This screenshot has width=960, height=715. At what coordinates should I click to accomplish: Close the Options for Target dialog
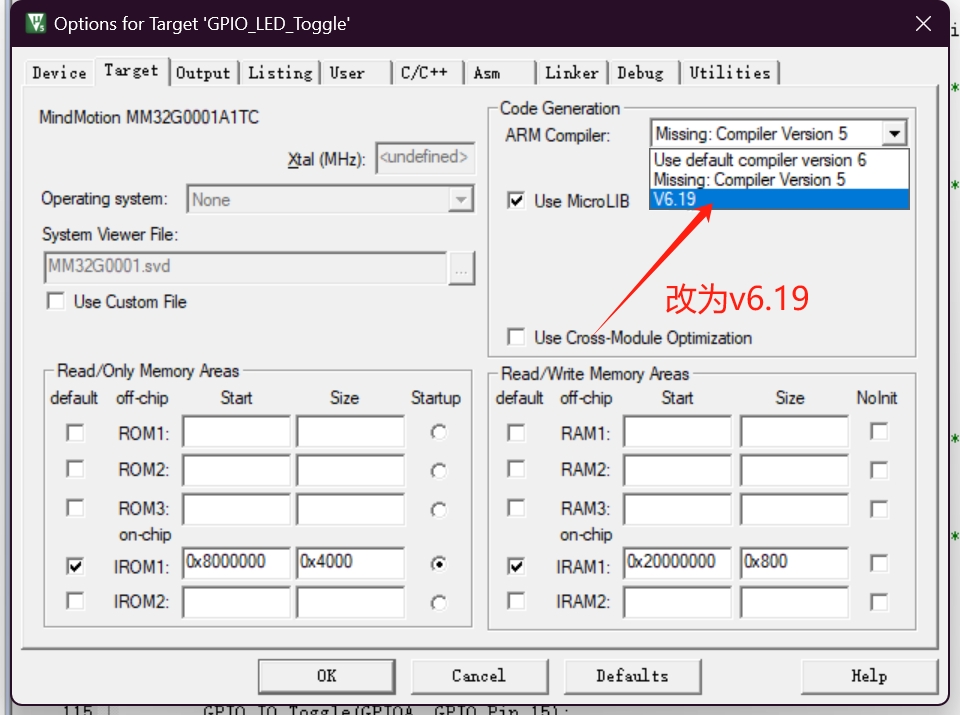click(923, 23)
